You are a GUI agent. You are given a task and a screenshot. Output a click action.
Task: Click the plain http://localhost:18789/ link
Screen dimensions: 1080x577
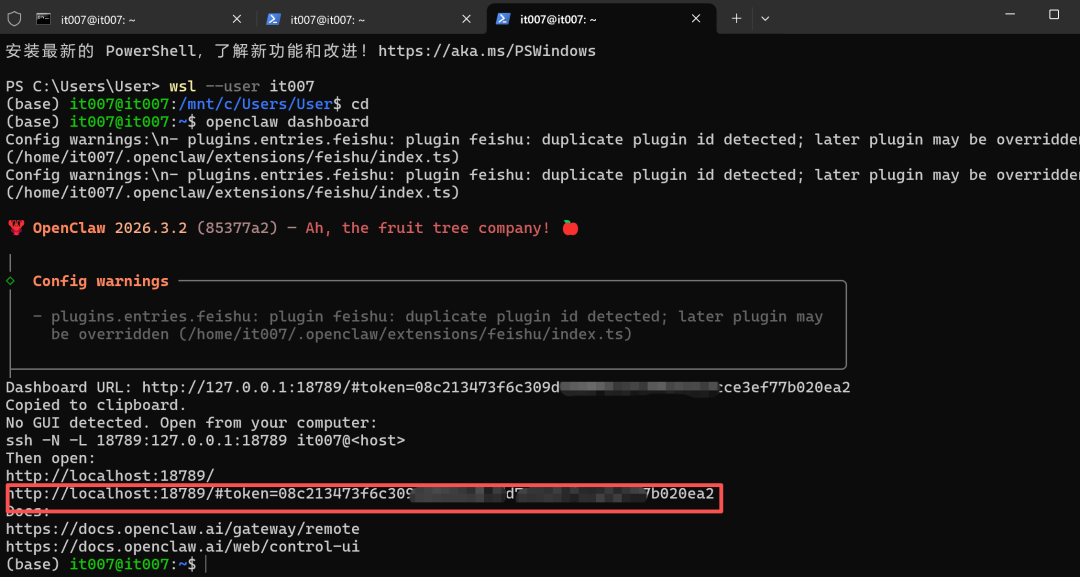click(110, 476)
